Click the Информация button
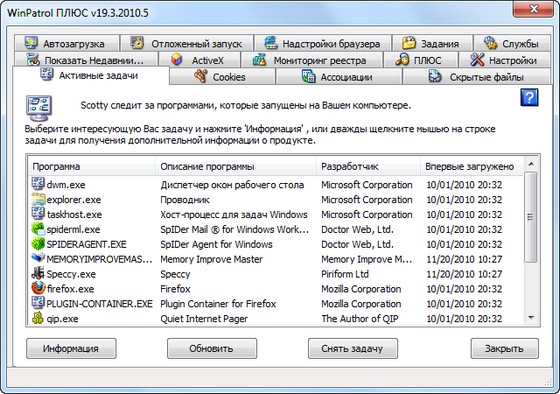The image size is (560, 394). [x=71, y=348]
